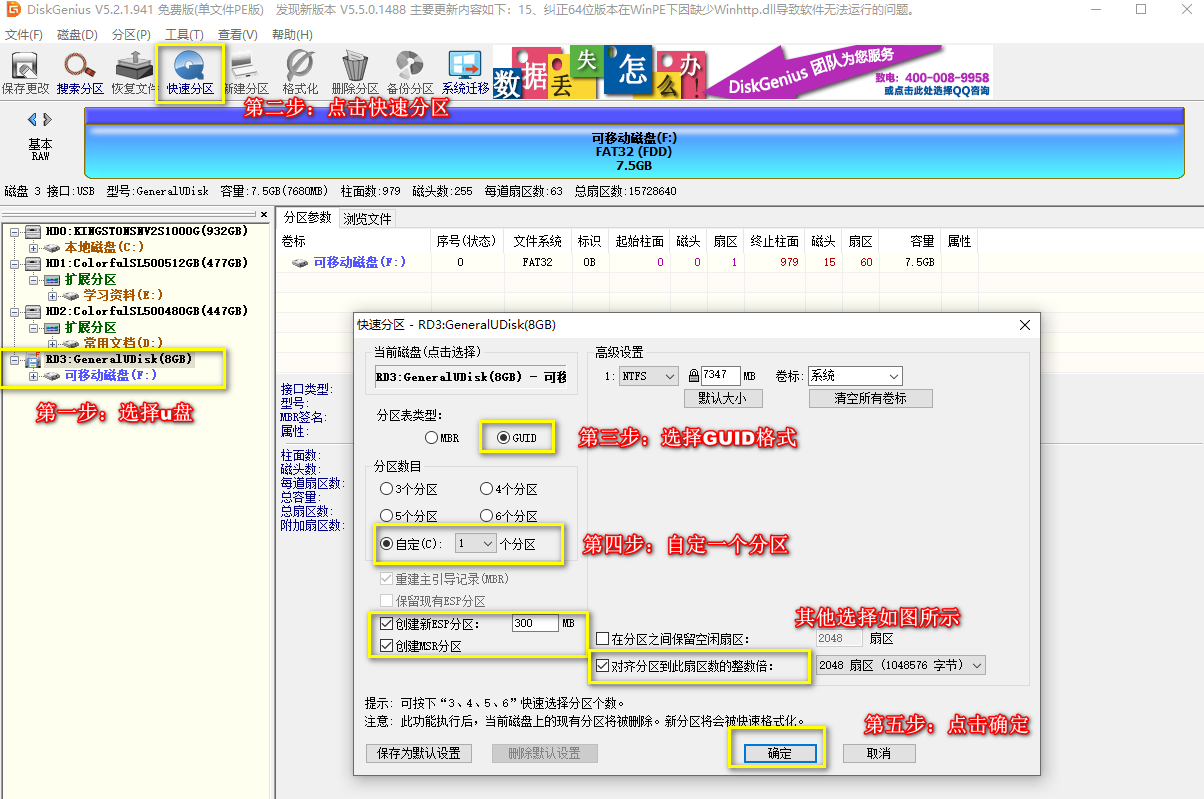Click the Quick Partition (快速分区) toolbar icon

click(x=190, y=73)
